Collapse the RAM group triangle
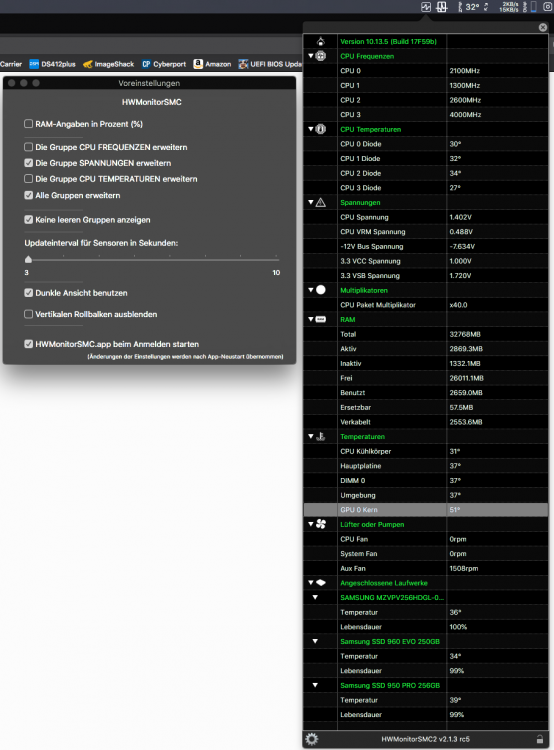Image resolution: width=554 pixels, height=750 pixels. 310,319
